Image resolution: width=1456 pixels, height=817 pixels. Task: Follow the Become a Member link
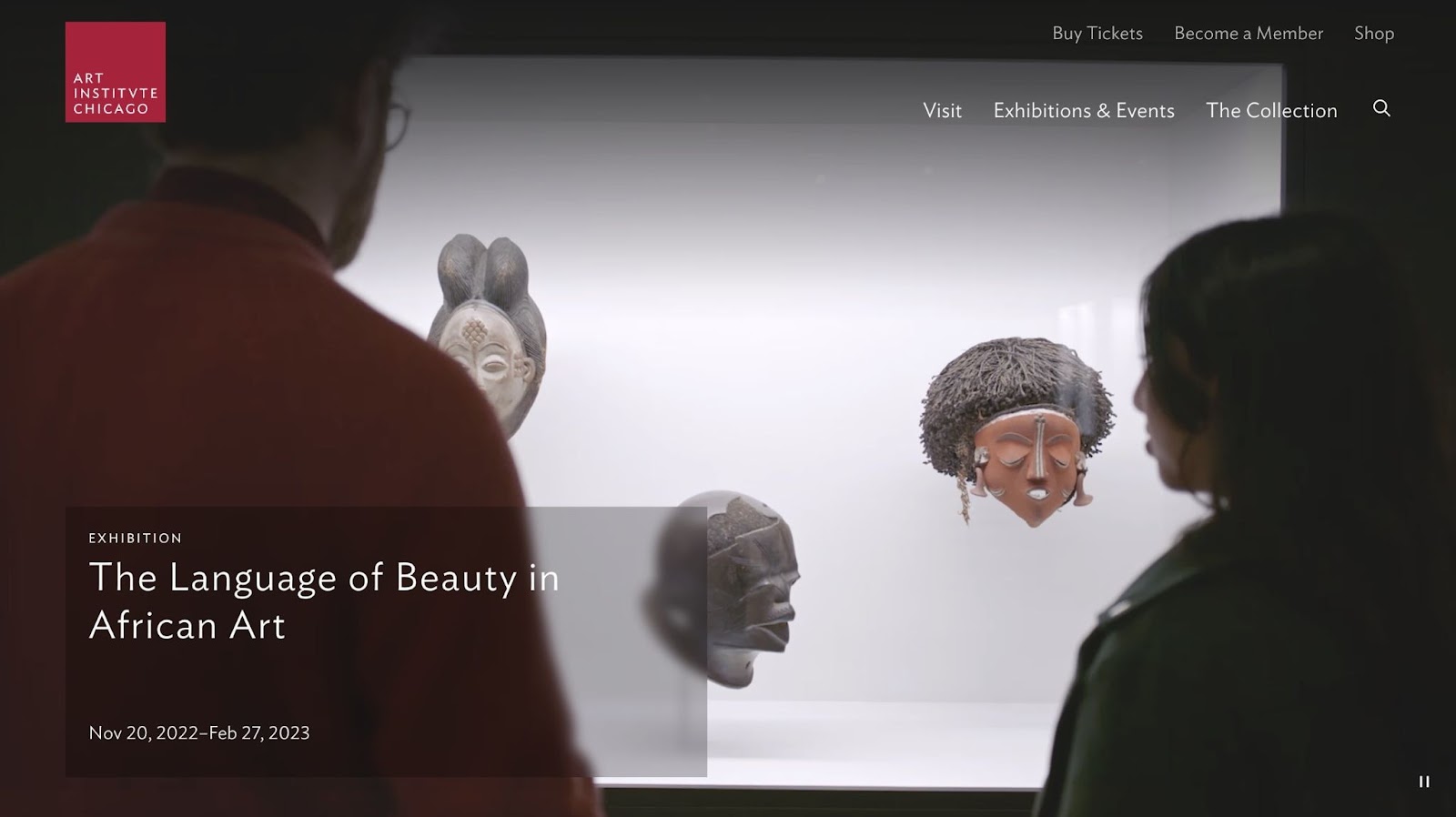click(x=1249, y=33)
